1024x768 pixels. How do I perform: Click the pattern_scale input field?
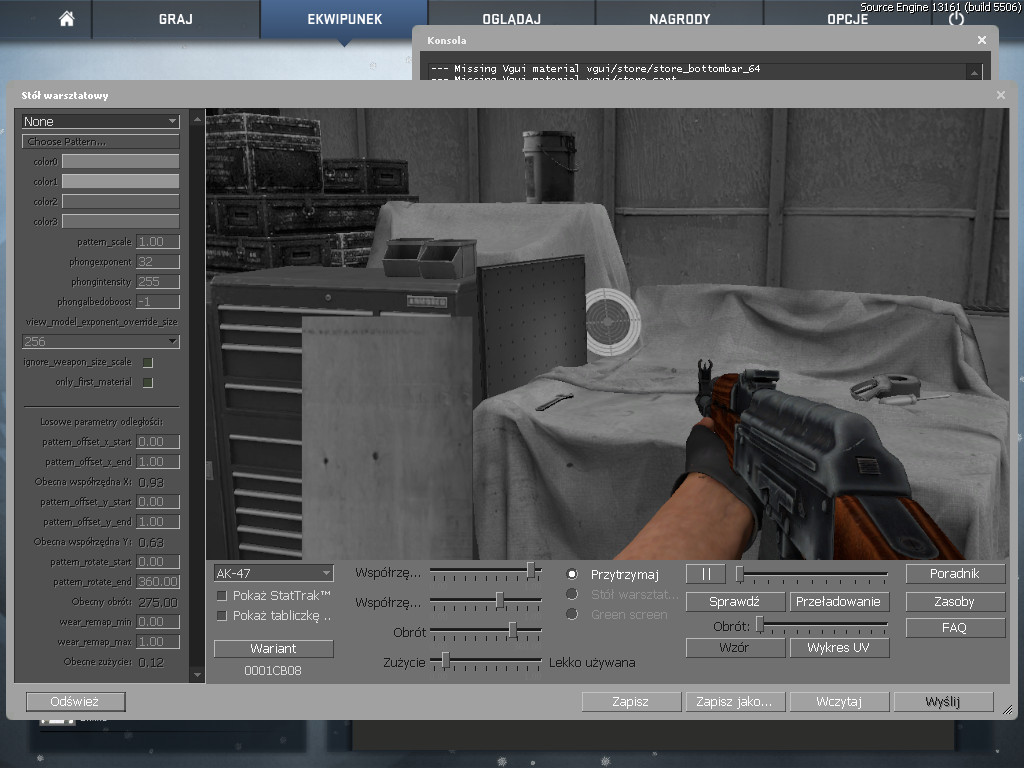[x=158, y=242]
